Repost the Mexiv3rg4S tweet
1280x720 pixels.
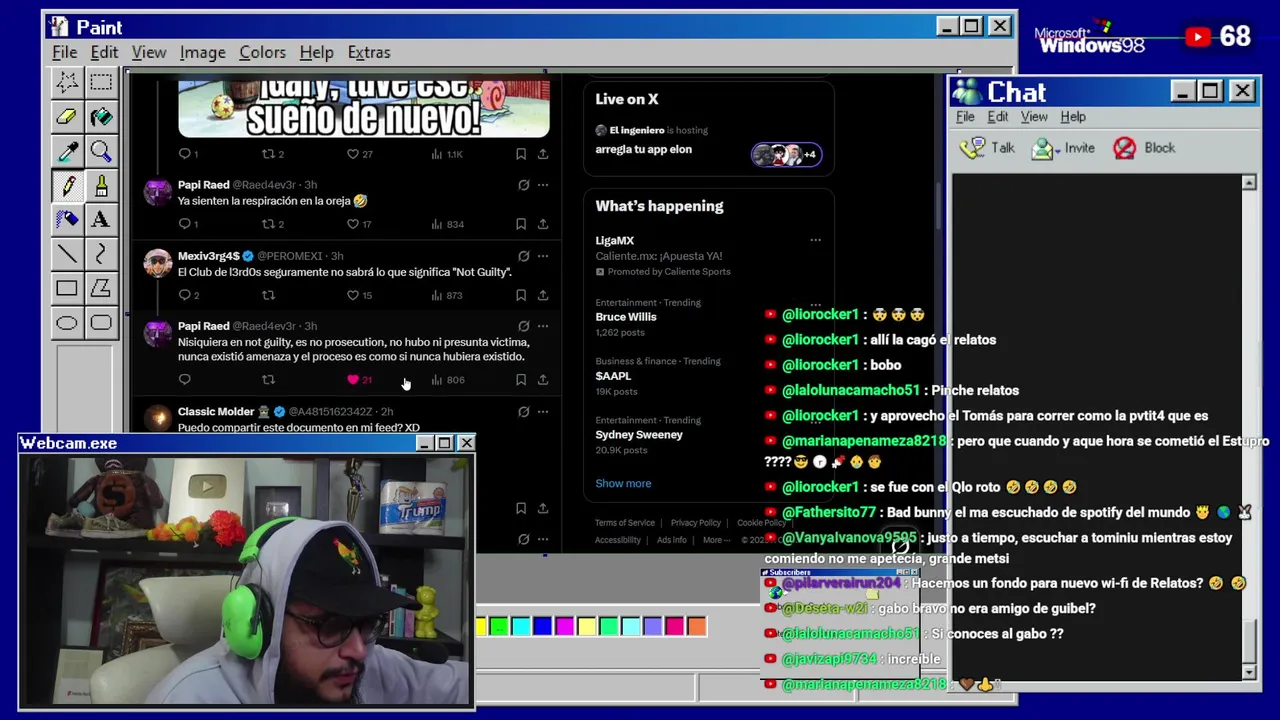[x=268, y=295]
